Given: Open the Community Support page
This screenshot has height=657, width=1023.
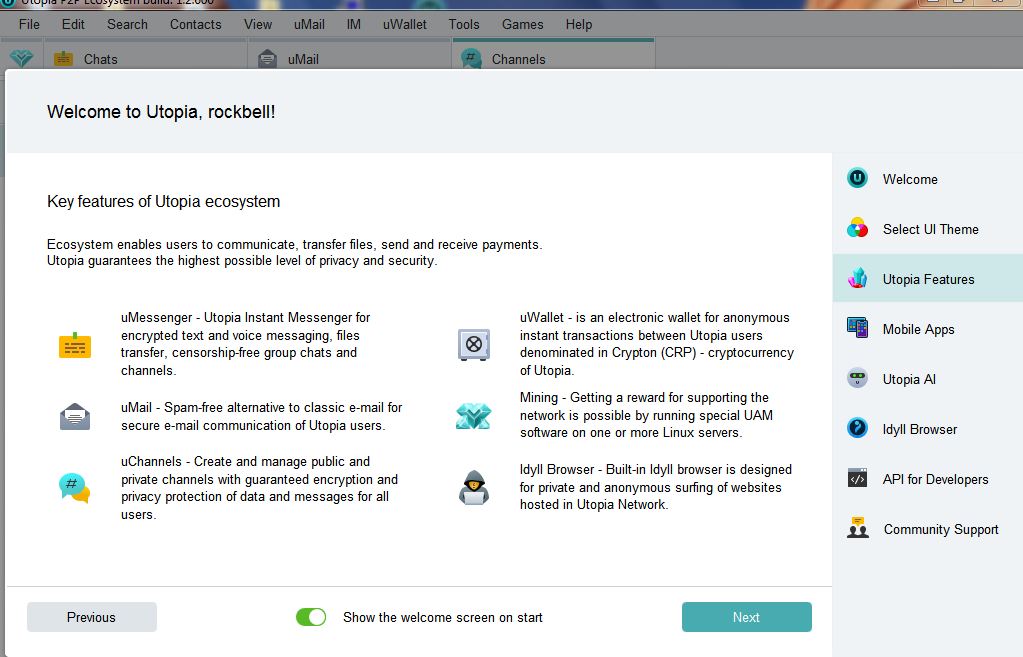Looking at the screenshot, I should point(928,529).
